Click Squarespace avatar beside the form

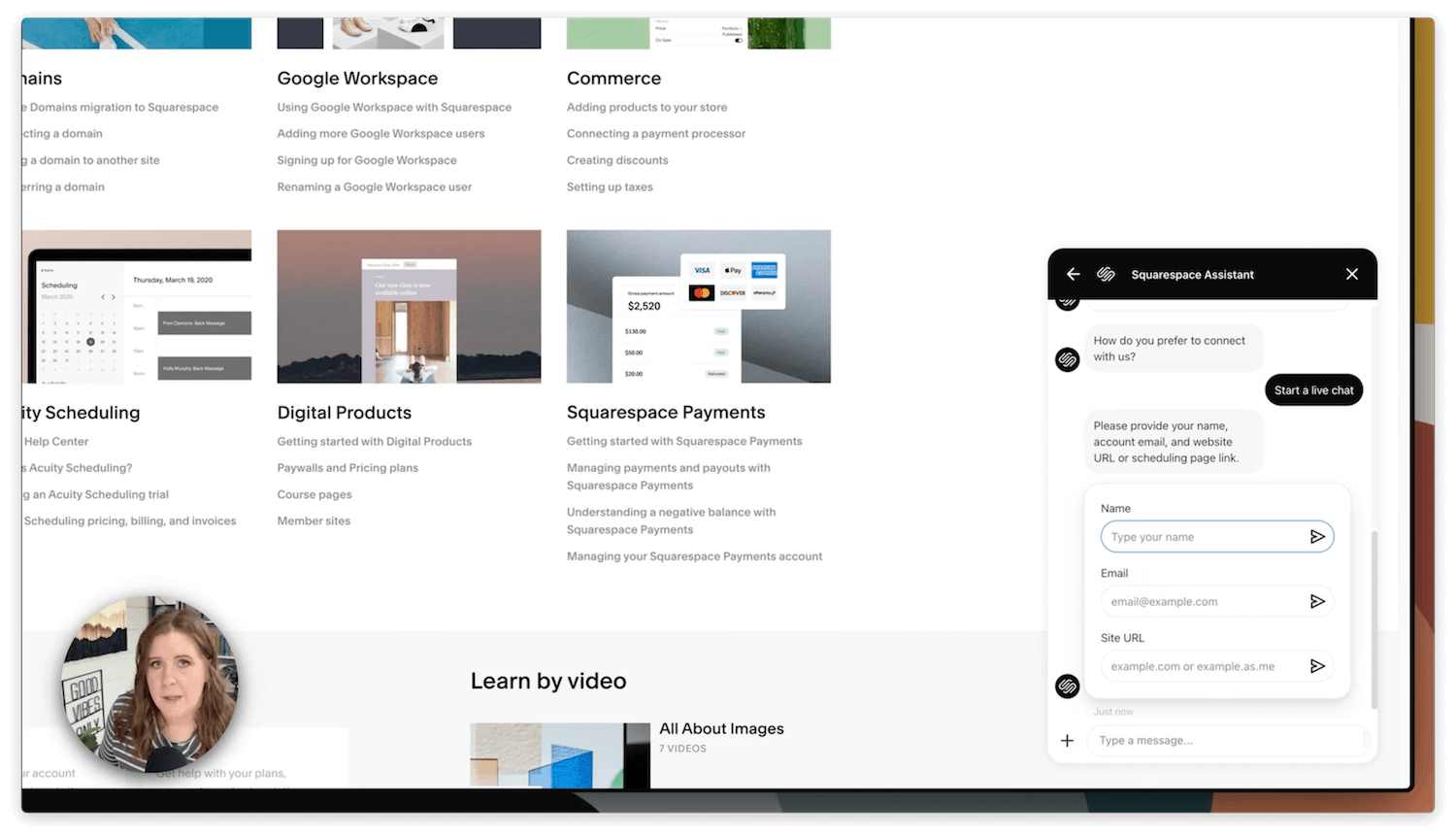pyautogui.click(x=1068, y=687)
